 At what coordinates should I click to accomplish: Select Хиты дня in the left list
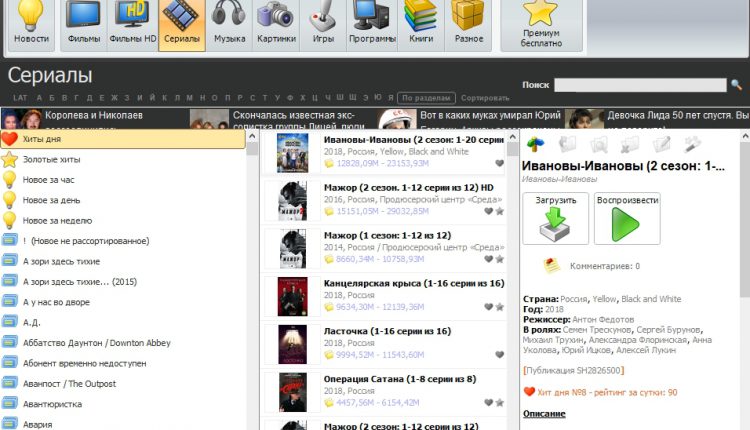pos(123,139)
